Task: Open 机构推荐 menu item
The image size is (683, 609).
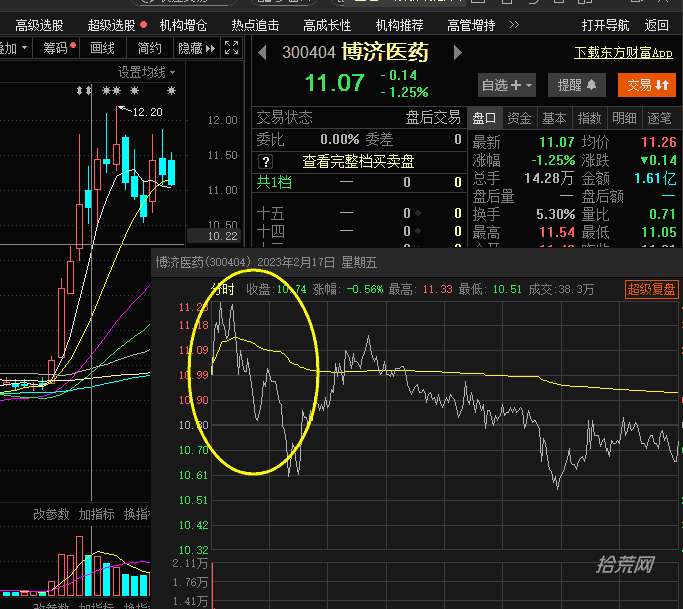Action: (399, 25)
